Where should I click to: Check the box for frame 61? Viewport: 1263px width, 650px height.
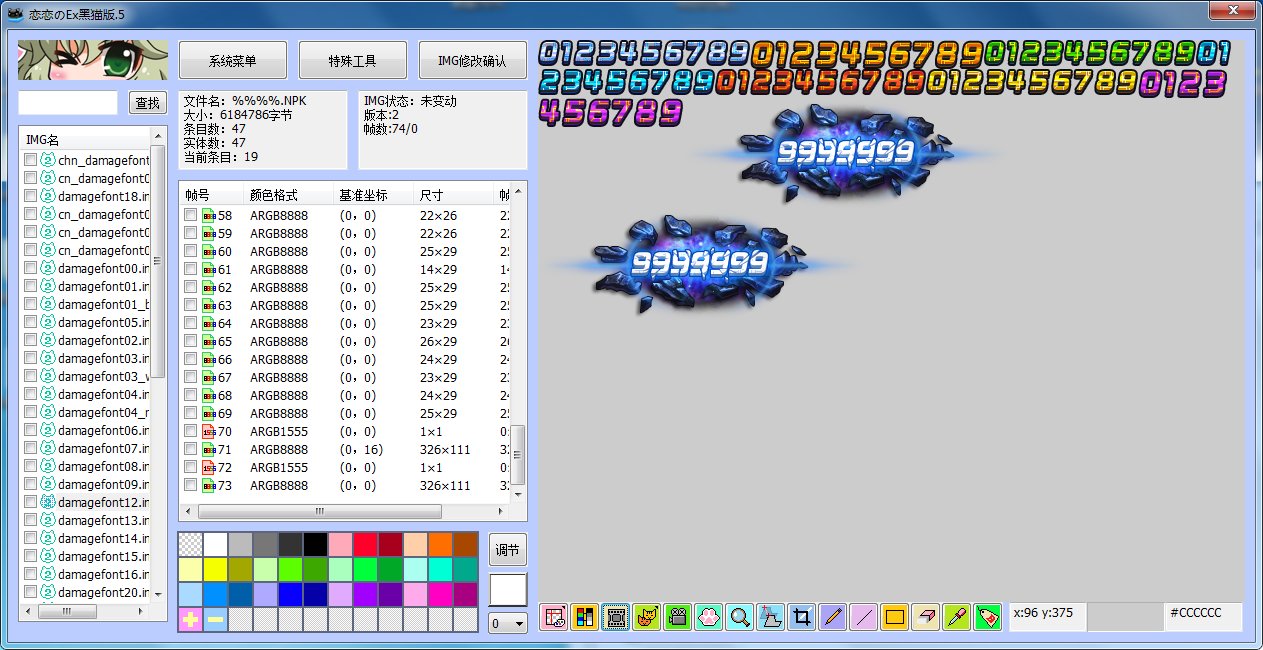tap(190, 269)
